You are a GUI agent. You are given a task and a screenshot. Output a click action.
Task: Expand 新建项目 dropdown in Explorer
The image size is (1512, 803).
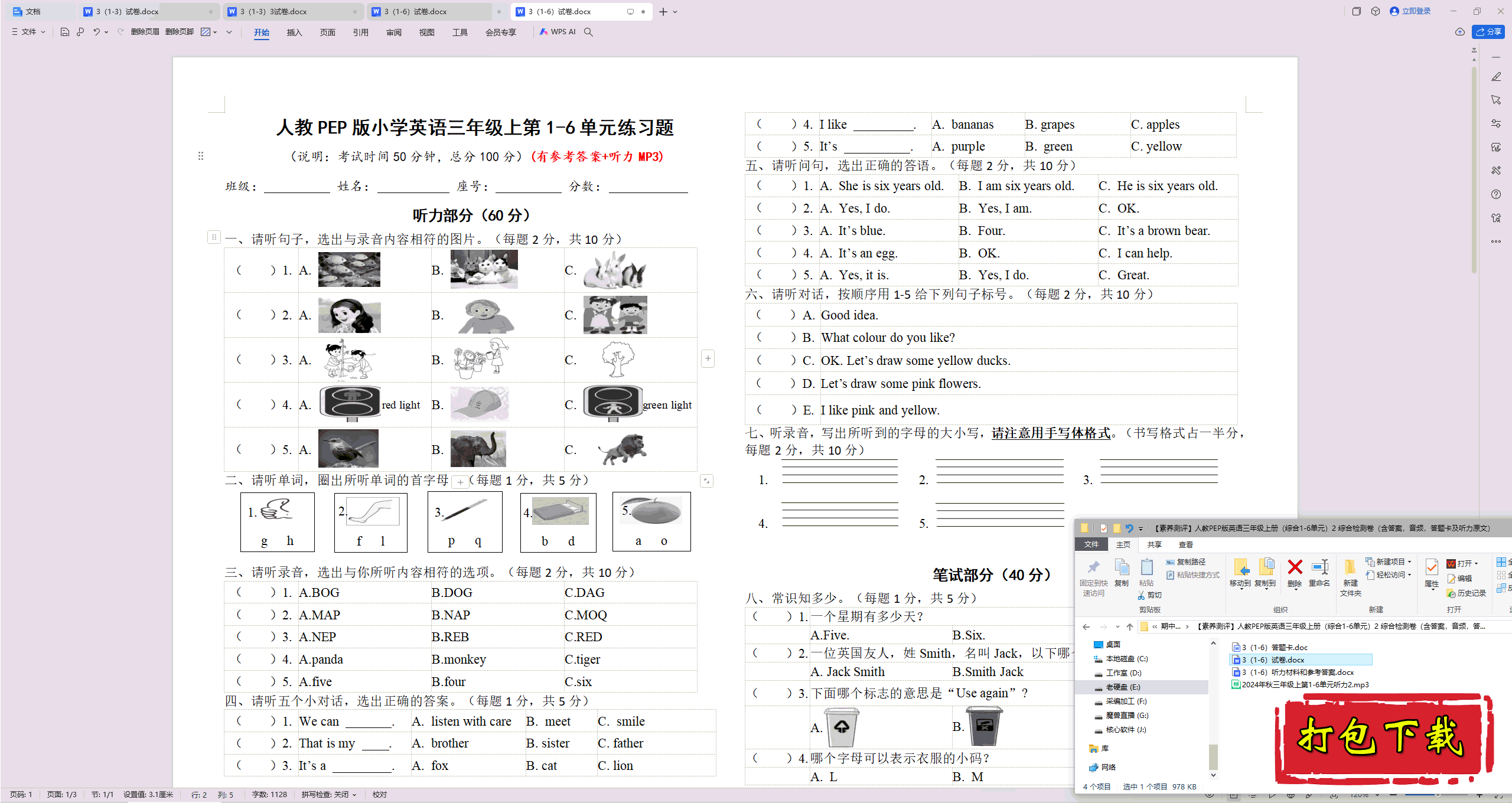click(x=1409, y=562)
